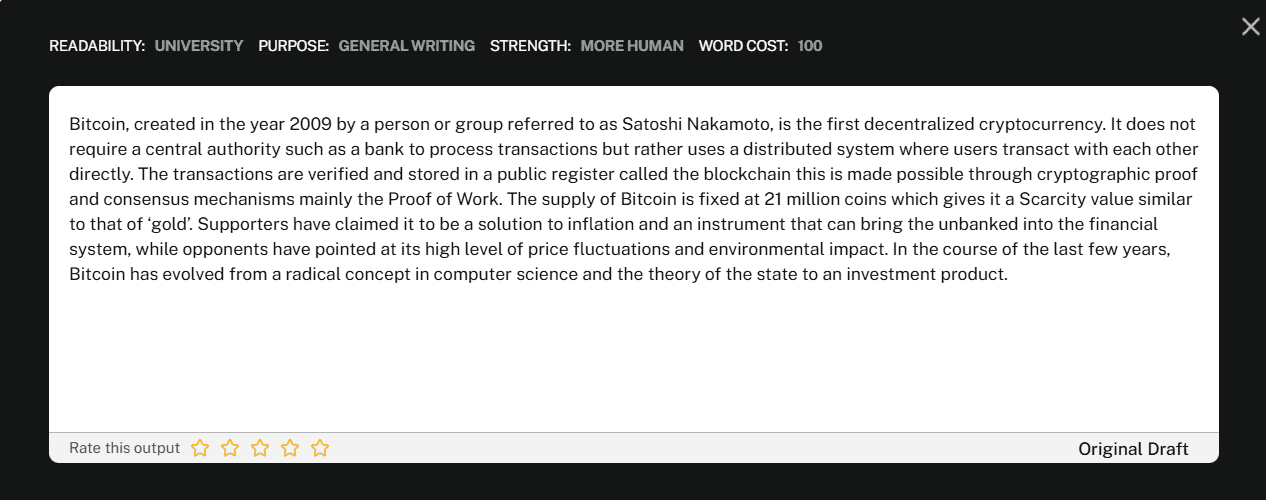Rate this output four stars
Viewport: 1266px width, 500px height.
click(x=290, y=448)
